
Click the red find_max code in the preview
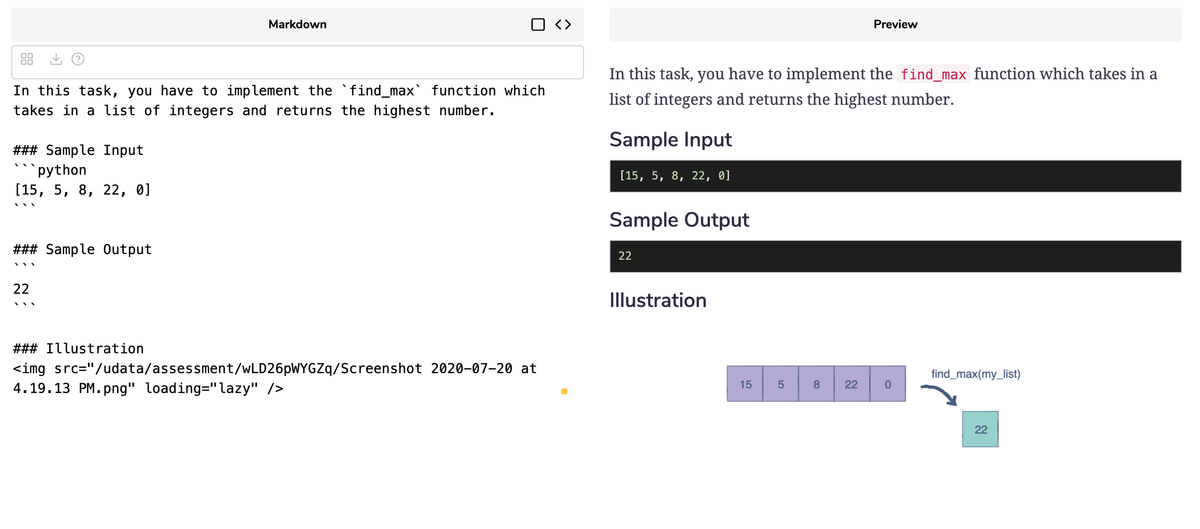933,74
